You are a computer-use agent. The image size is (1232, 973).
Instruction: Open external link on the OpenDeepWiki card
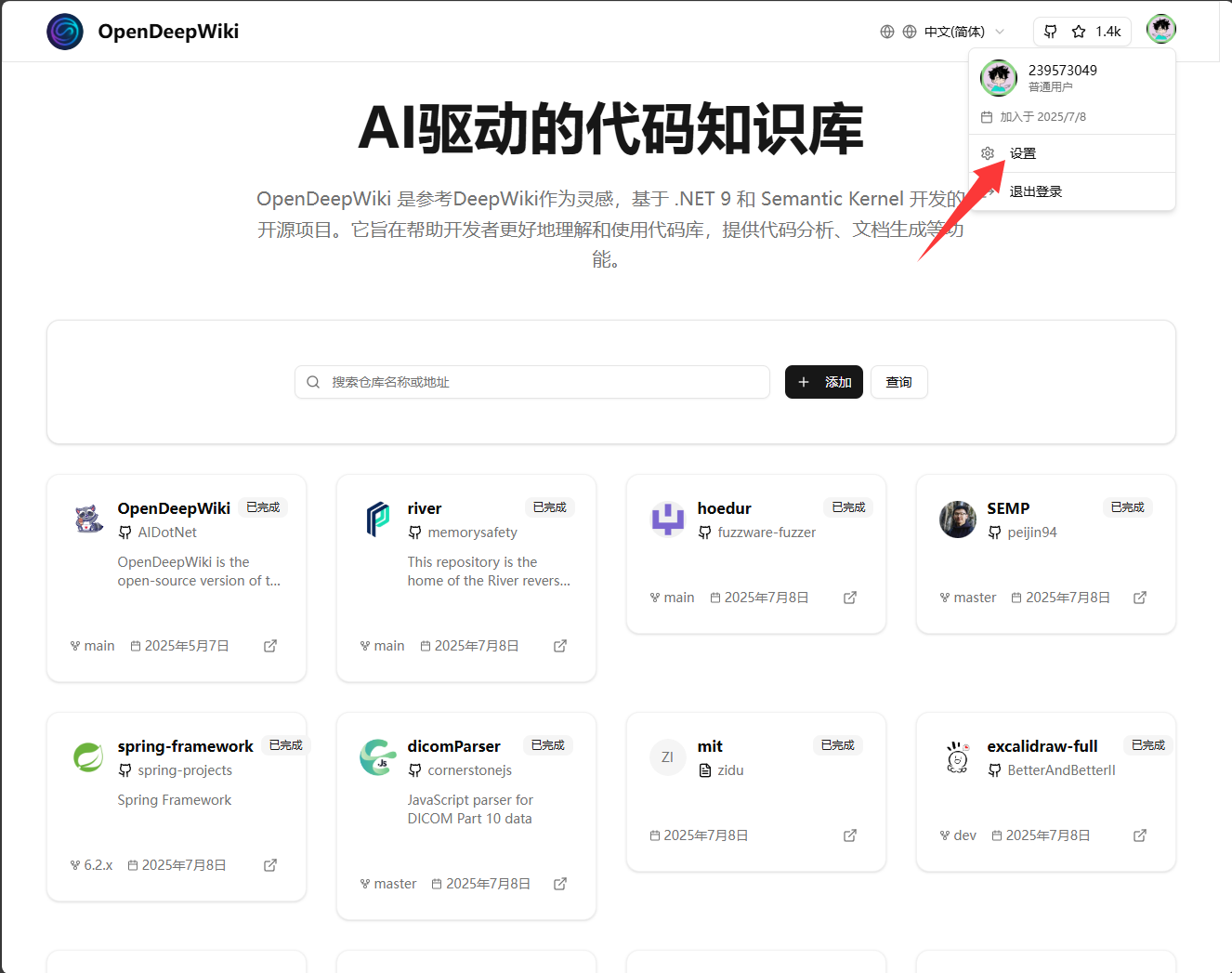tap(269, 645)
